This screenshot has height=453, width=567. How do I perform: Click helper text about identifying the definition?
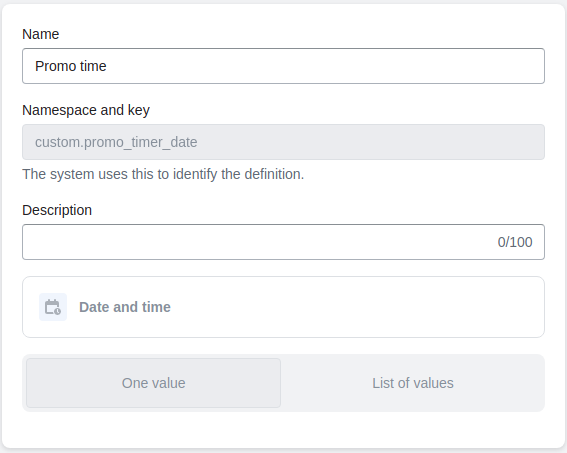click(163, 174)
